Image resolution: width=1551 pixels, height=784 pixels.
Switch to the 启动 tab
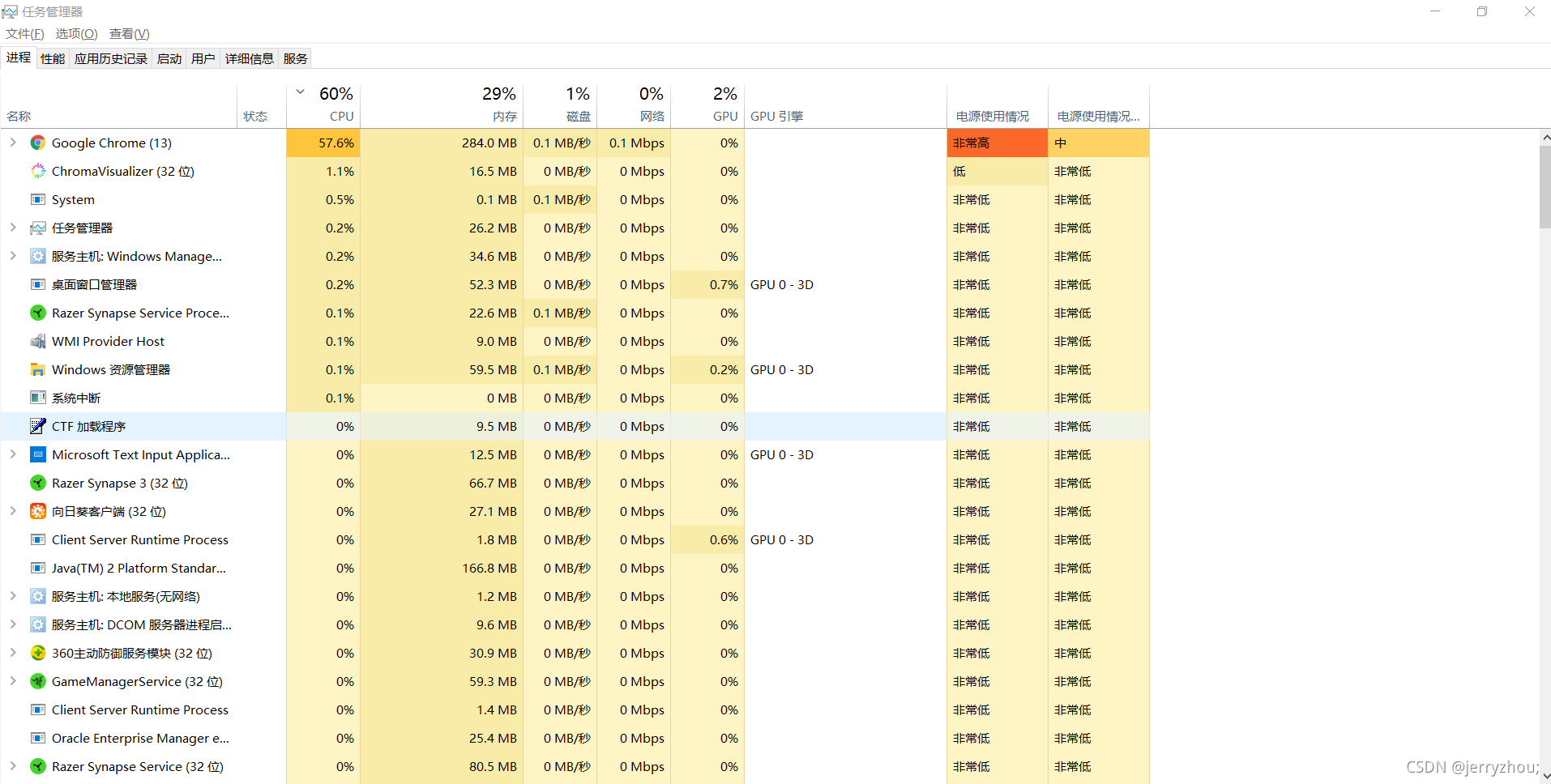point(169,59)
